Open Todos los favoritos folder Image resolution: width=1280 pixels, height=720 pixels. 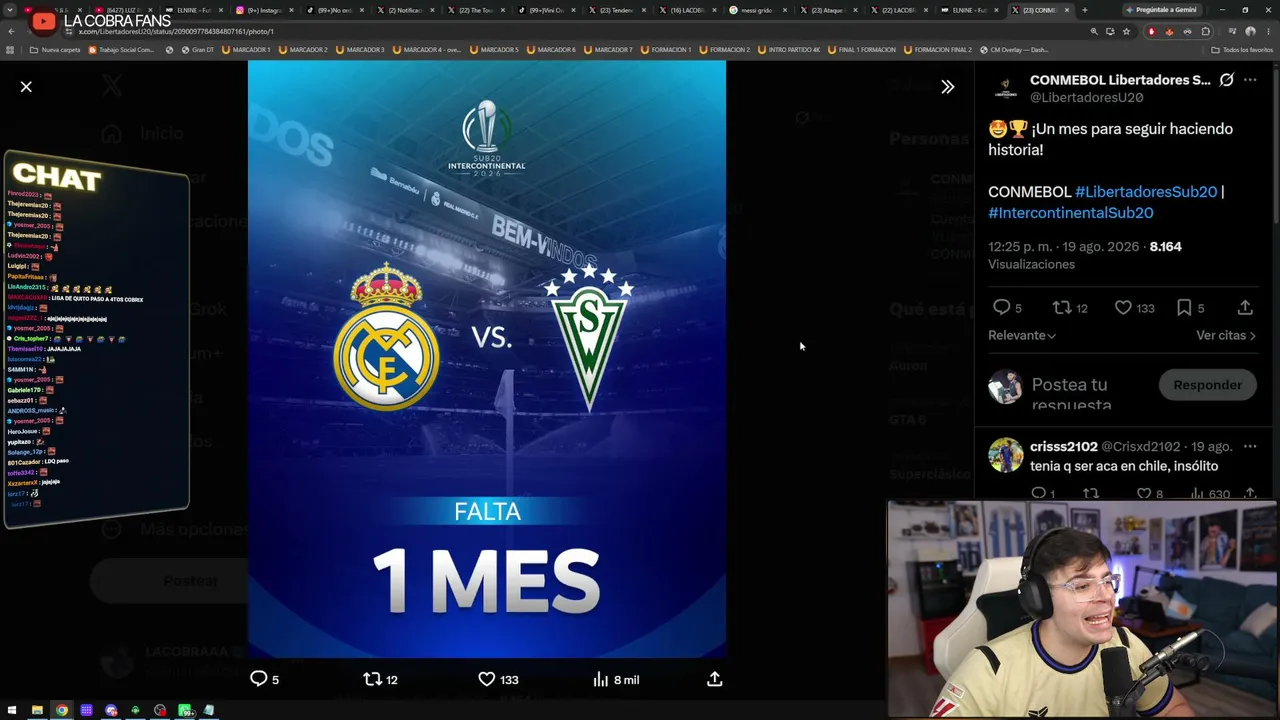click(x=1242, y=50)
